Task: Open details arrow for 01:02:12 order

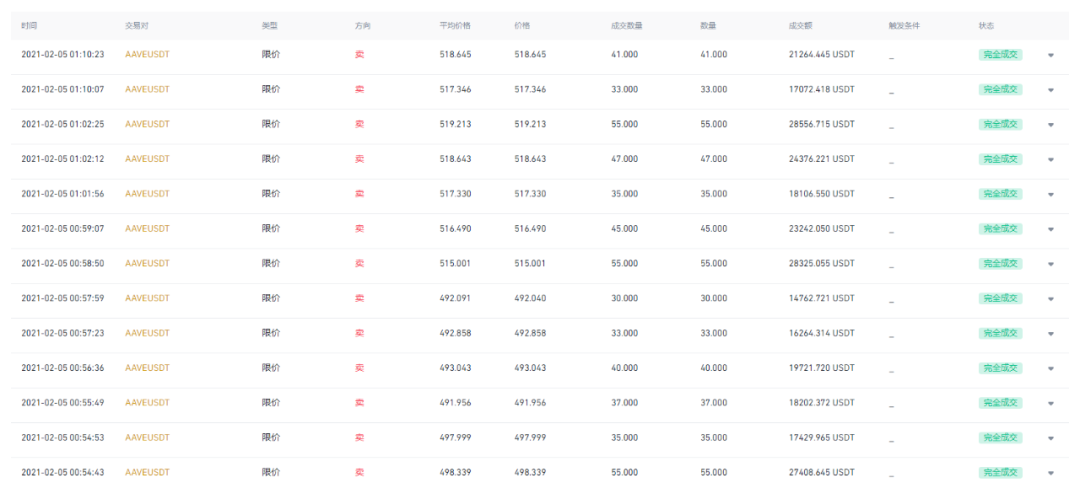Action: 1050,159
